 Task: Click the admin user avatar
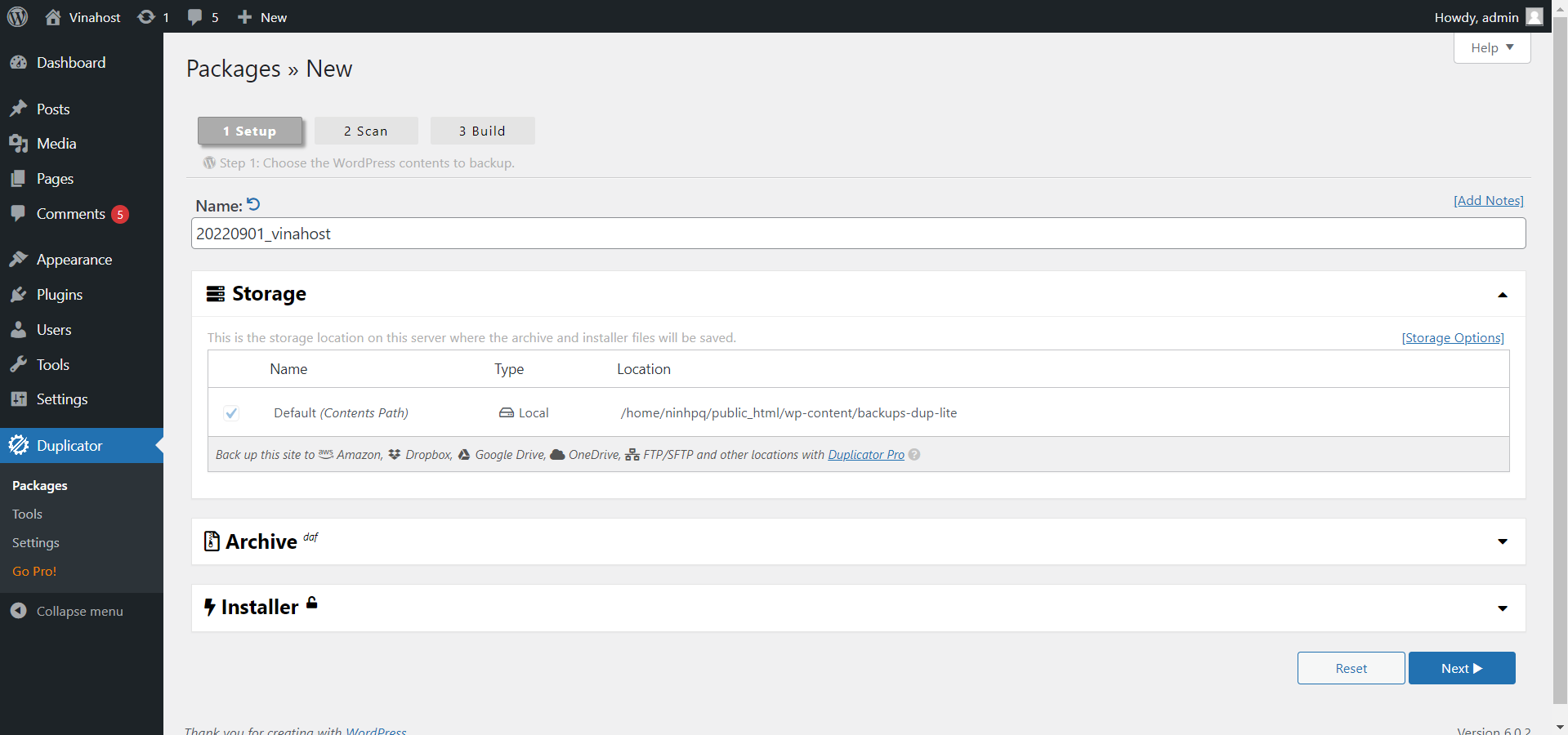(x=1534, y=17)
